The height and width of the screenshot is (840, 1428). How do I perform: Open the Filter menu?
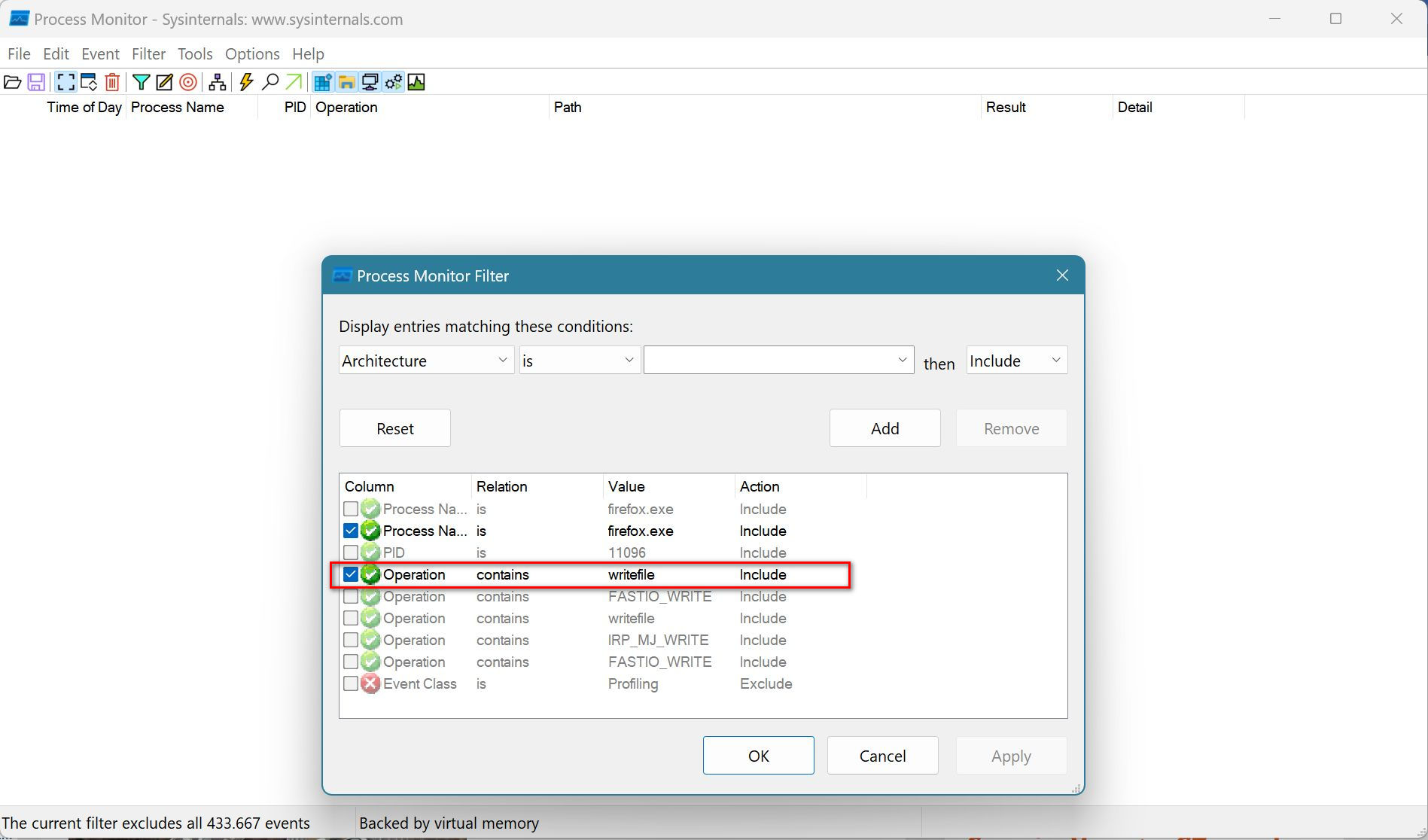[x=148, y=54]
